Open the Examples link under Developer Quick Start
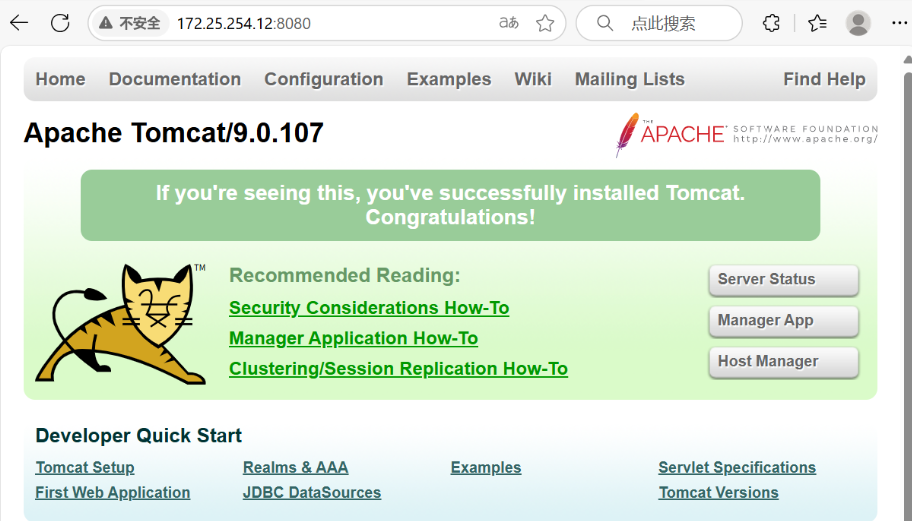This screenshot has width=912, height=521. pyautogui.click(x=486, y=468)
